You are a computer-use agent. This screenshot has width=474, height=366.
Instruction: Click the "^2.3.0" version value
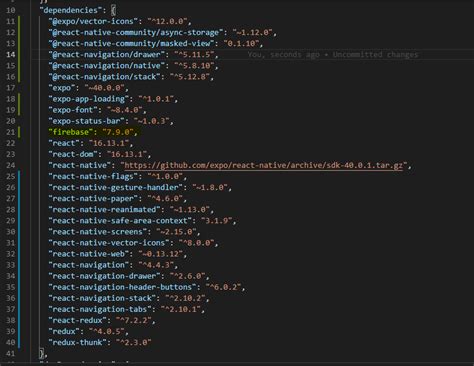tap(134, 342)
